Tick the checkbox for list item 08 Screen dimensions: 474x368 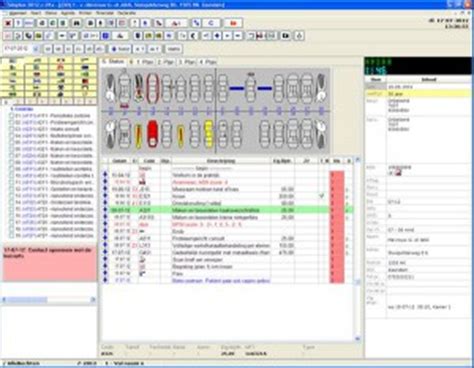(12, 162)
